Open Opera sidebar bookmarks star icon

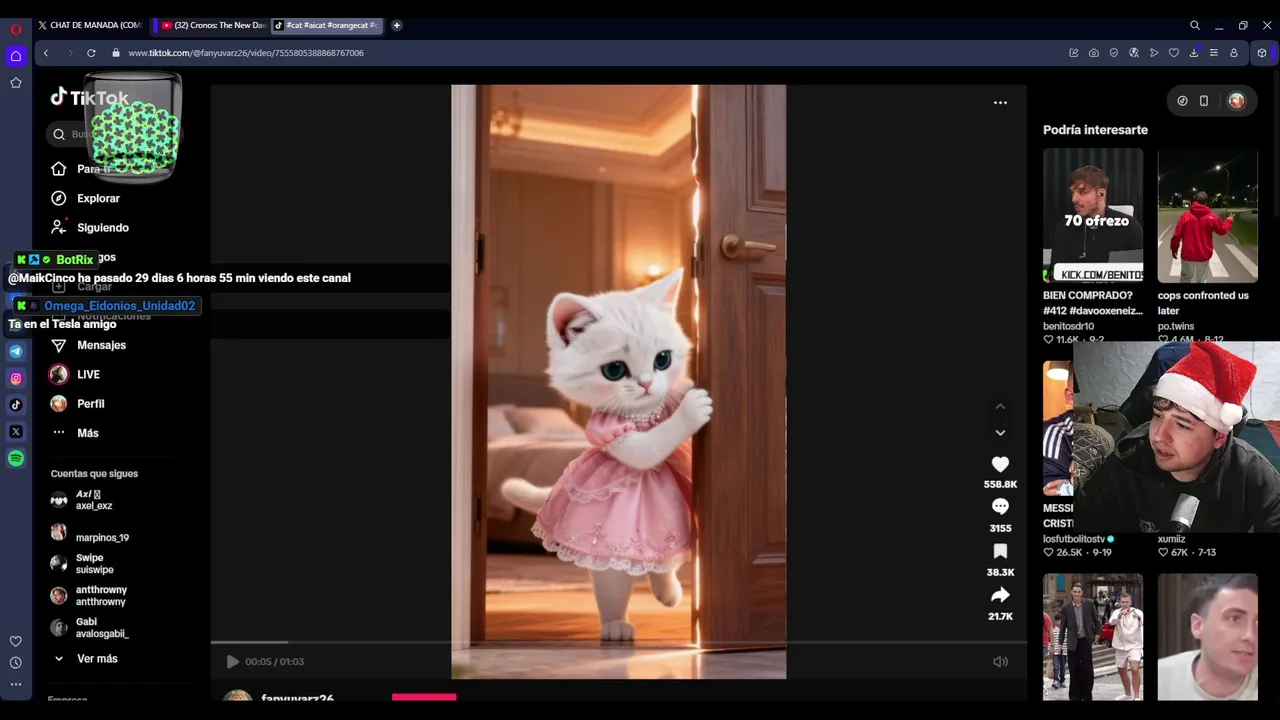point(16,83)
